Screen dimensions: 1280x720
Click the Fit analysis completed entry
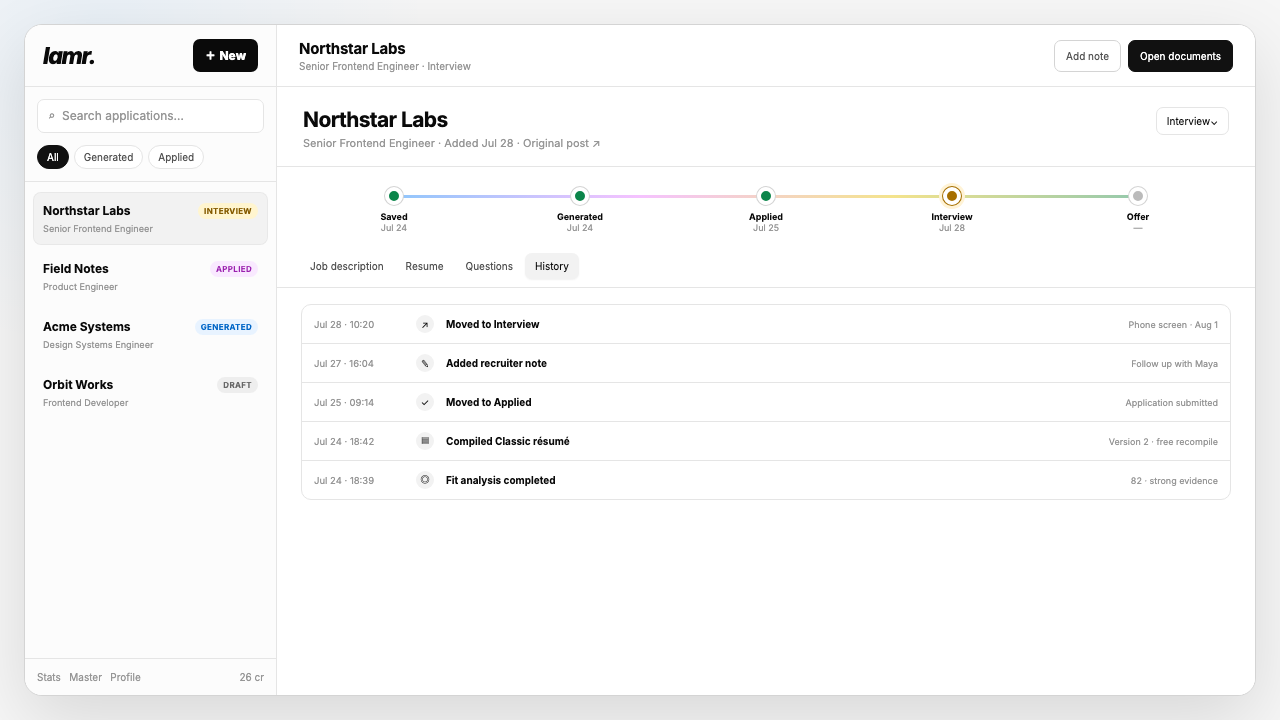click(766, 480)
